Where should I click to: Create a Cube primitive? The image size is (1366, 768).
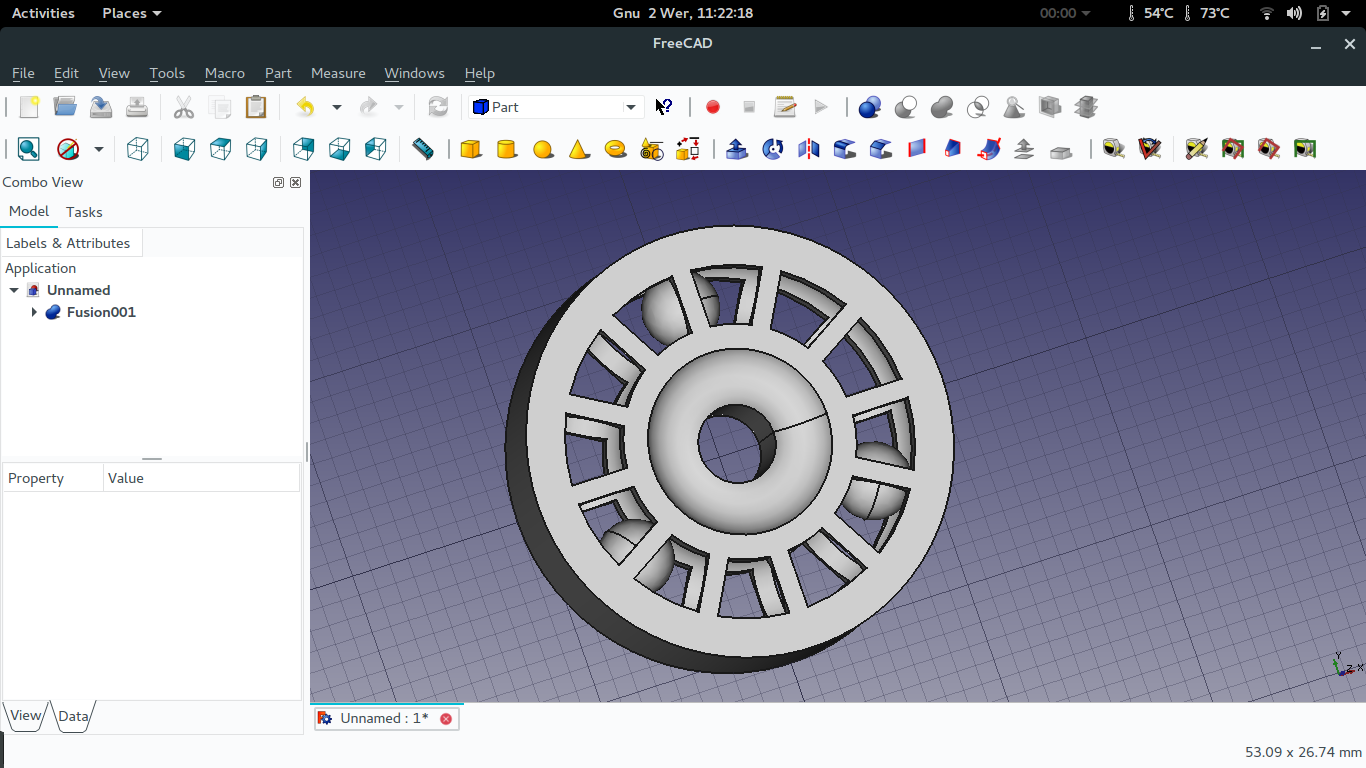click(471, 148)
